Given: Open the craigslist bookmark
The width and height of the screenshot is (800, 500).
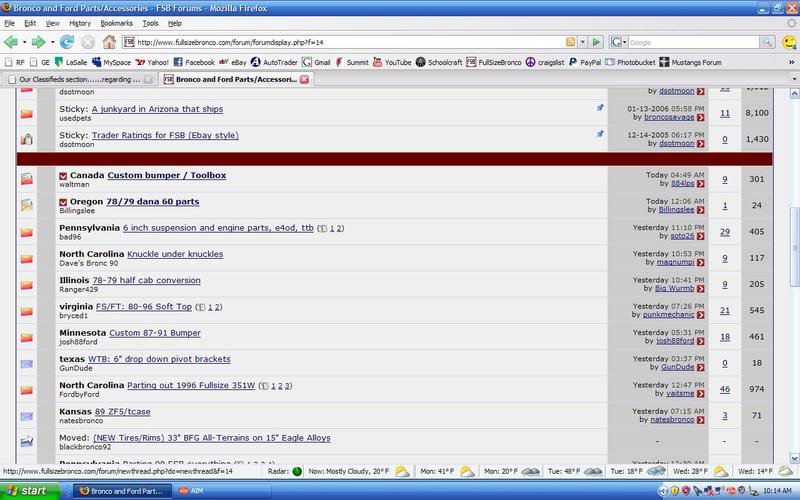Looking at the screenshot, I should pyautogui.click(x=545, y=62).
